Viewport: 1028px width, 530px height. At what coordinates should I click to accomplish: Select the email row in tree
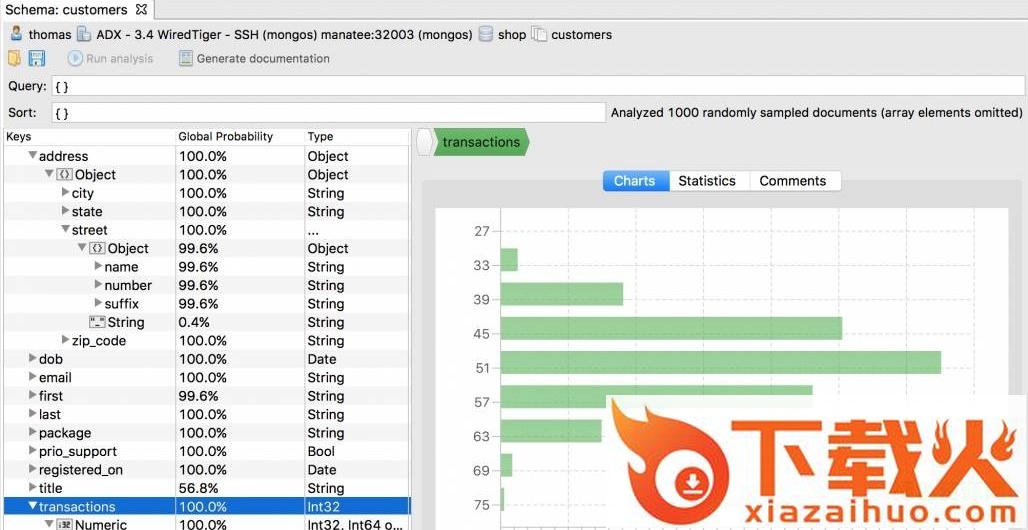click(x=207, y=377)
